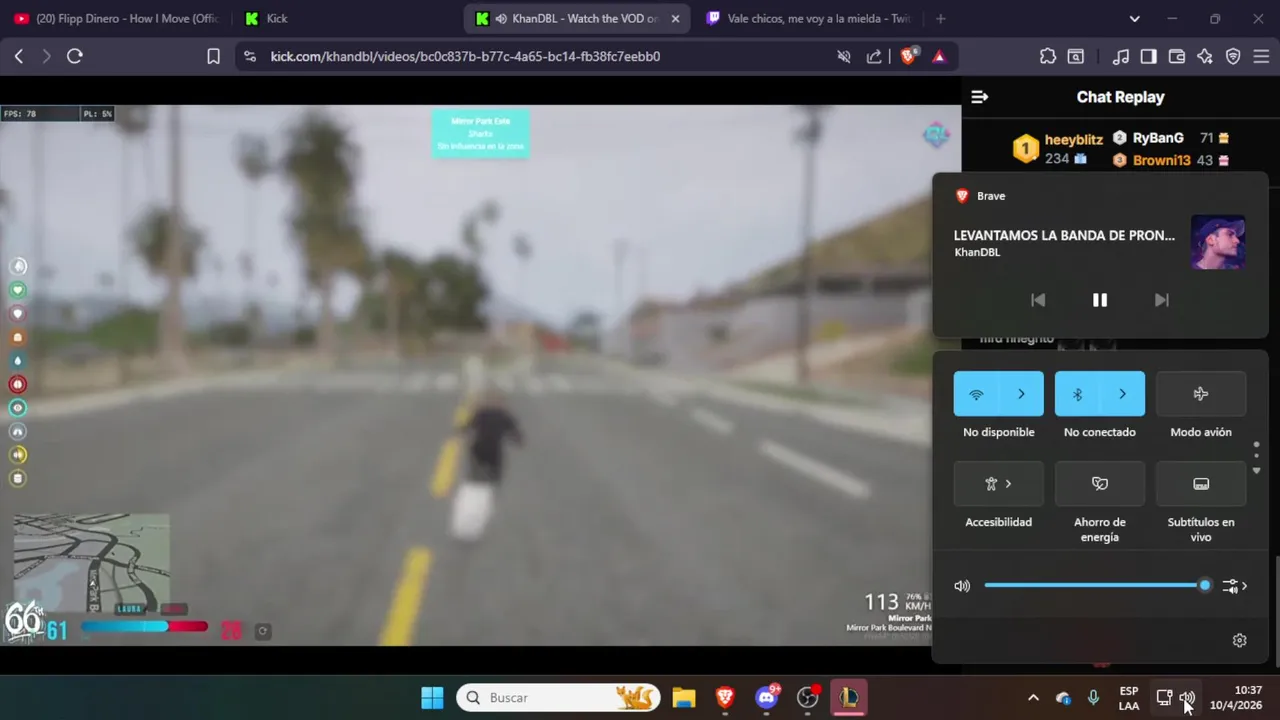Open the clock and date flyout

(x=1235, y=698)
